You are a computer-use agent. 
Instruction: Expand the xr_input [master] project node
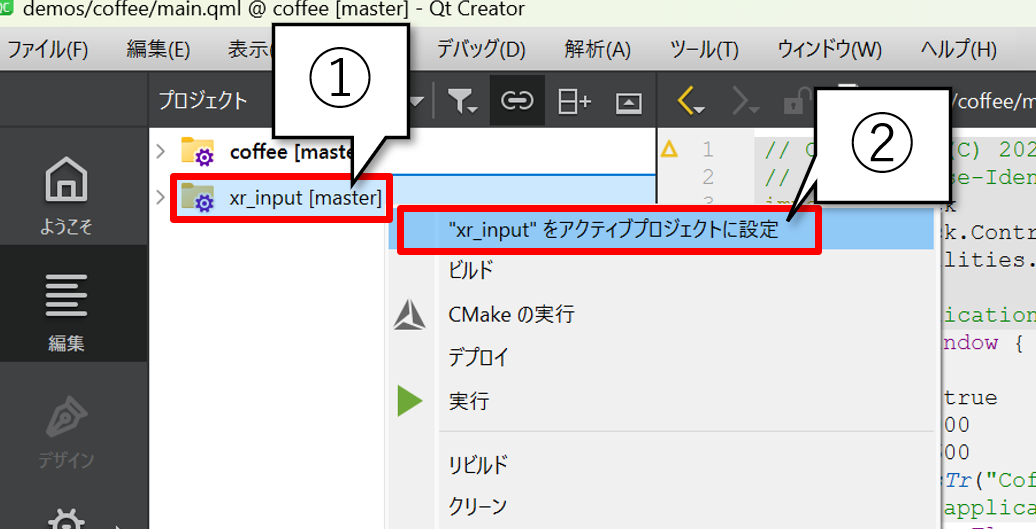161,198
